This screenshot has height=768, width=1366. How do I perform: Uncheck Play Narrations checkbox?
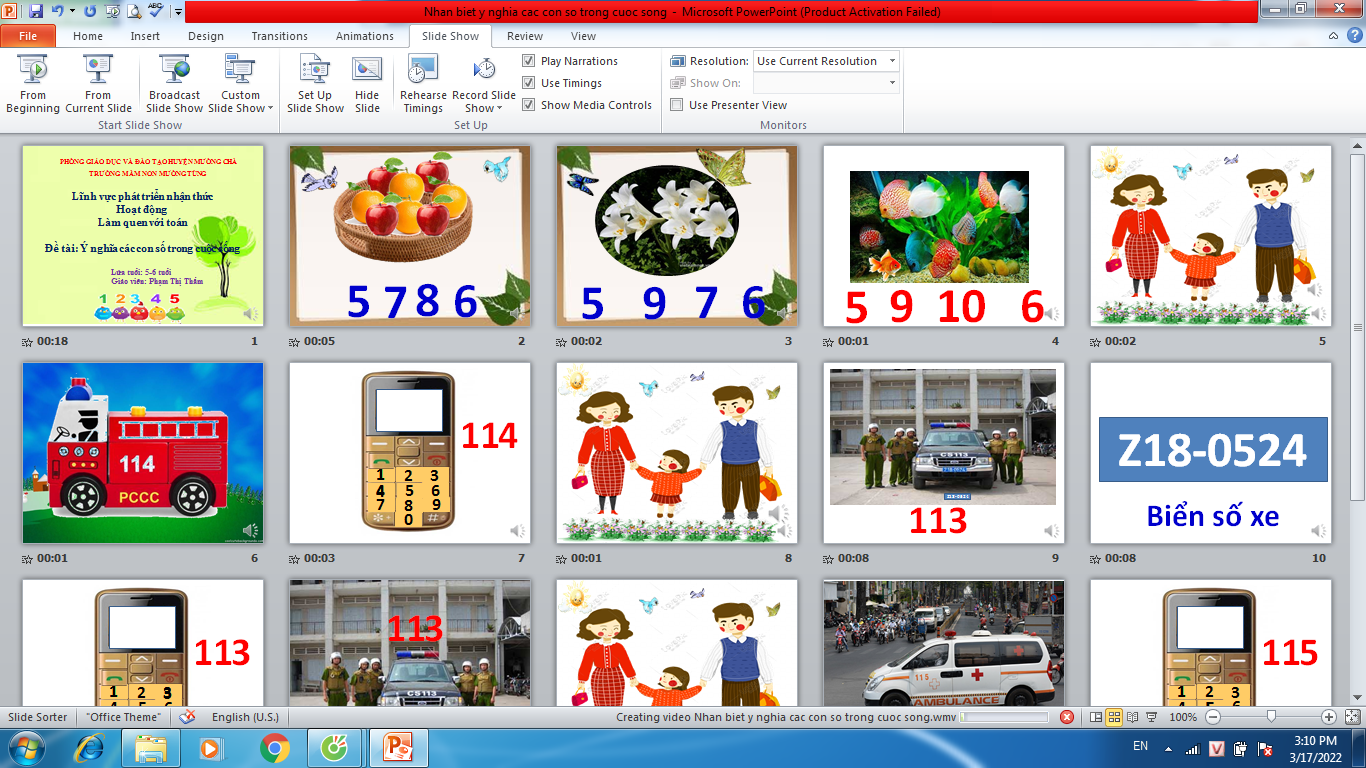click(529, 61)
